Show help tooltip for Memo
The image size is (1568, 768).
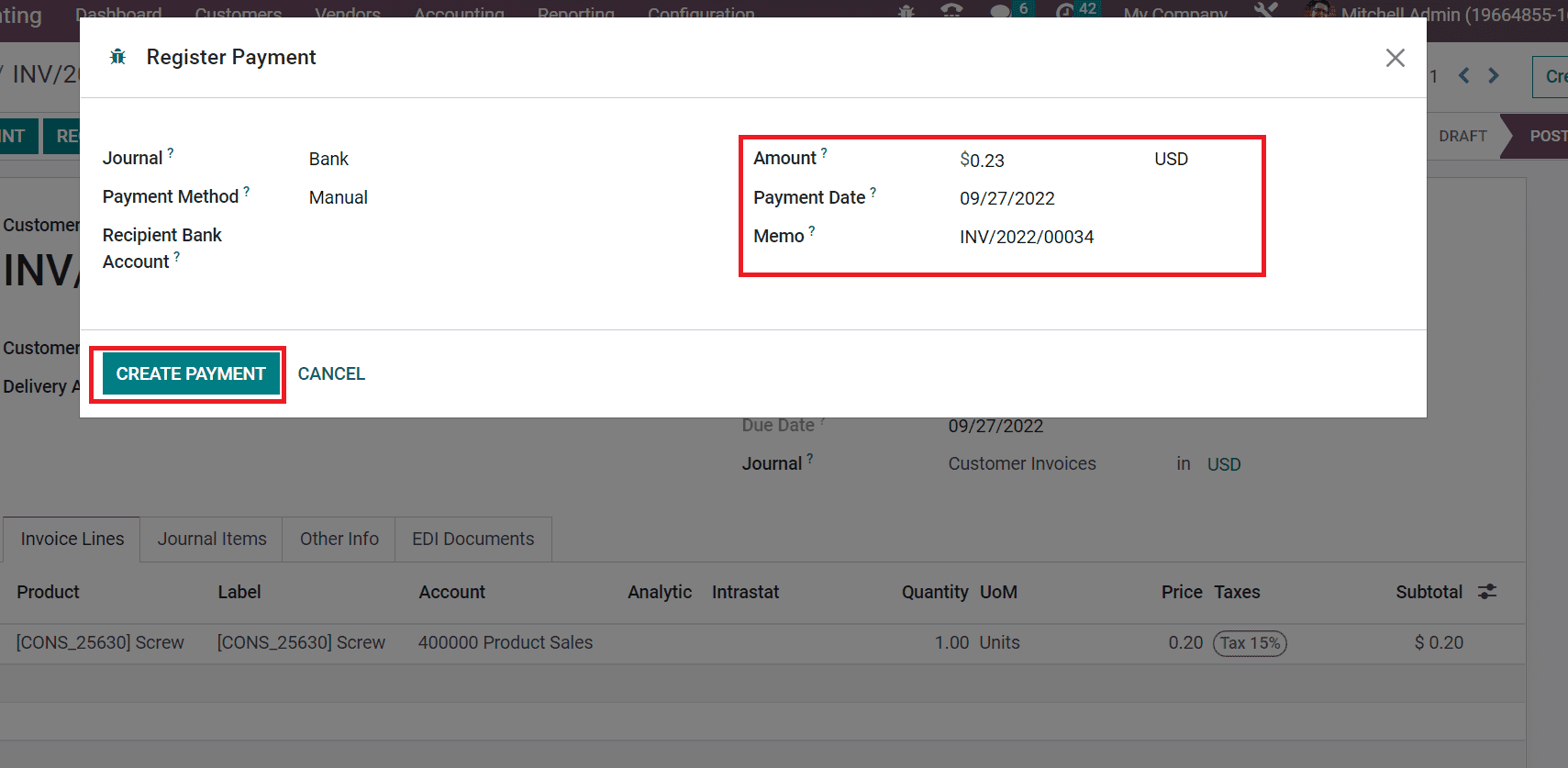coord(812,231)
